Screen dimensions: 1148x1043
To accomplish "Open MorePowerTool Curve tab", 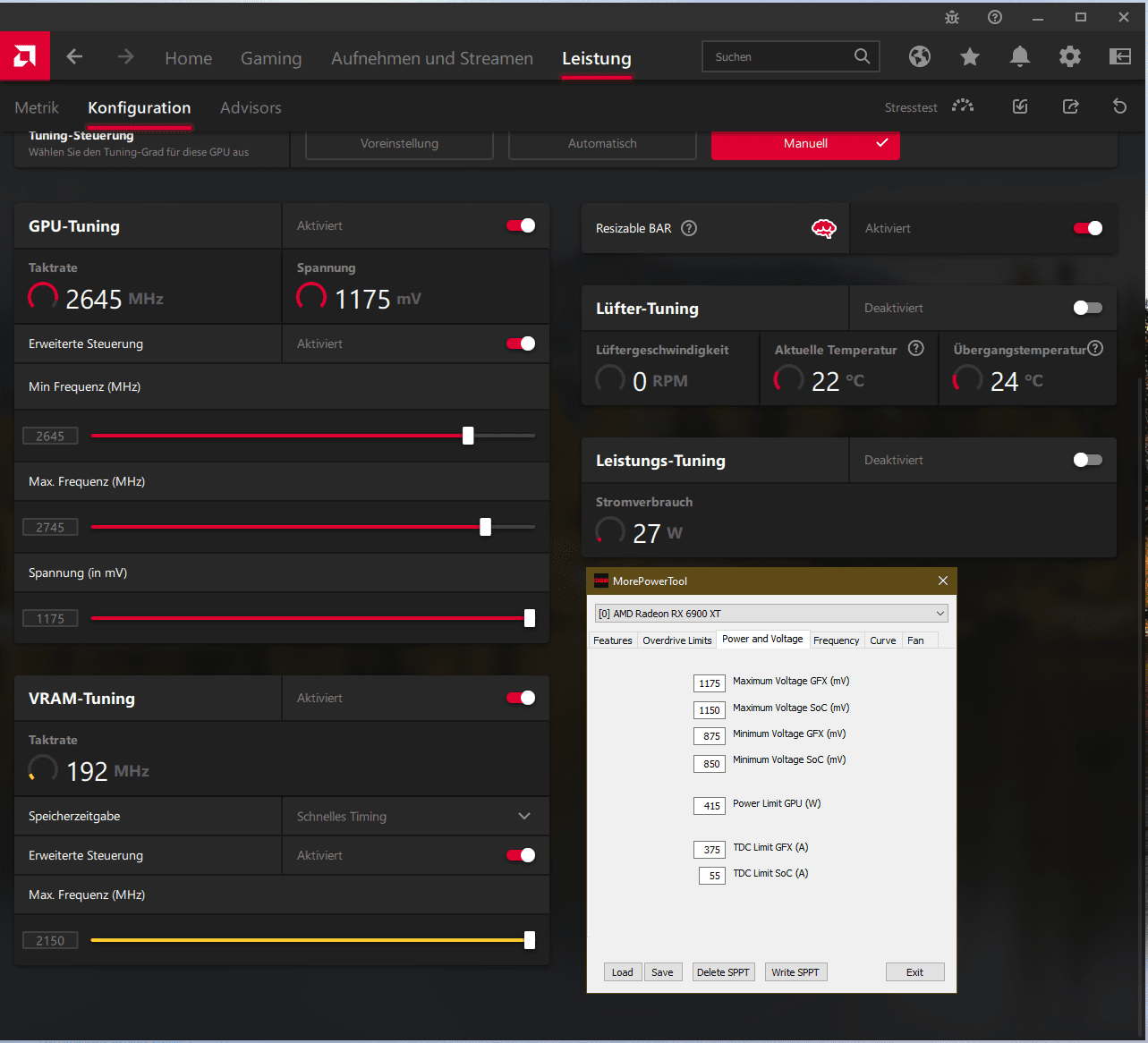I will (x=883, y=640).
